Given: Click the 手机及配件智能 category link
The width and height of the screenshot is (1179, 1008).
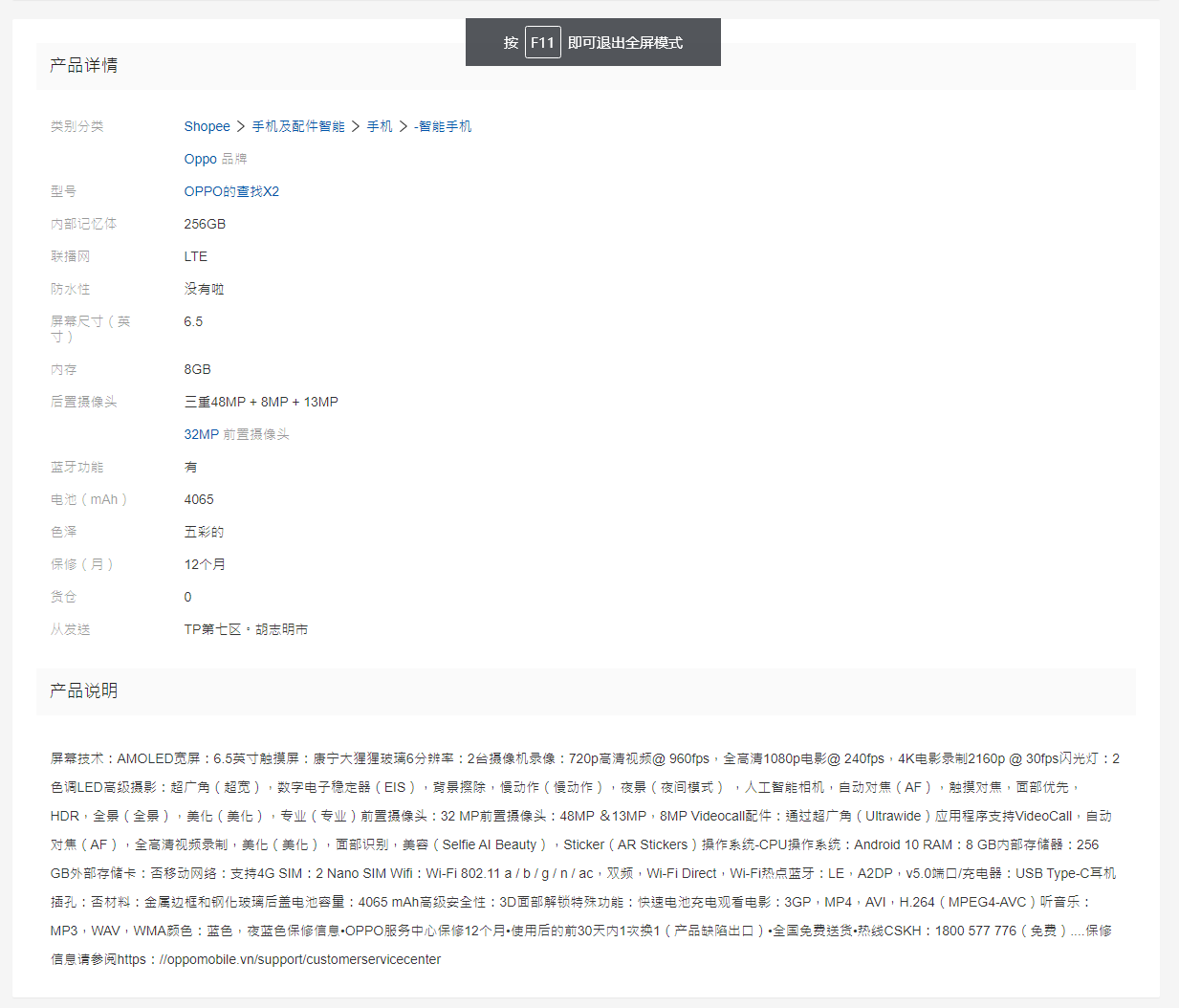Looking at the screenshot, I should [x=298, y=126].
